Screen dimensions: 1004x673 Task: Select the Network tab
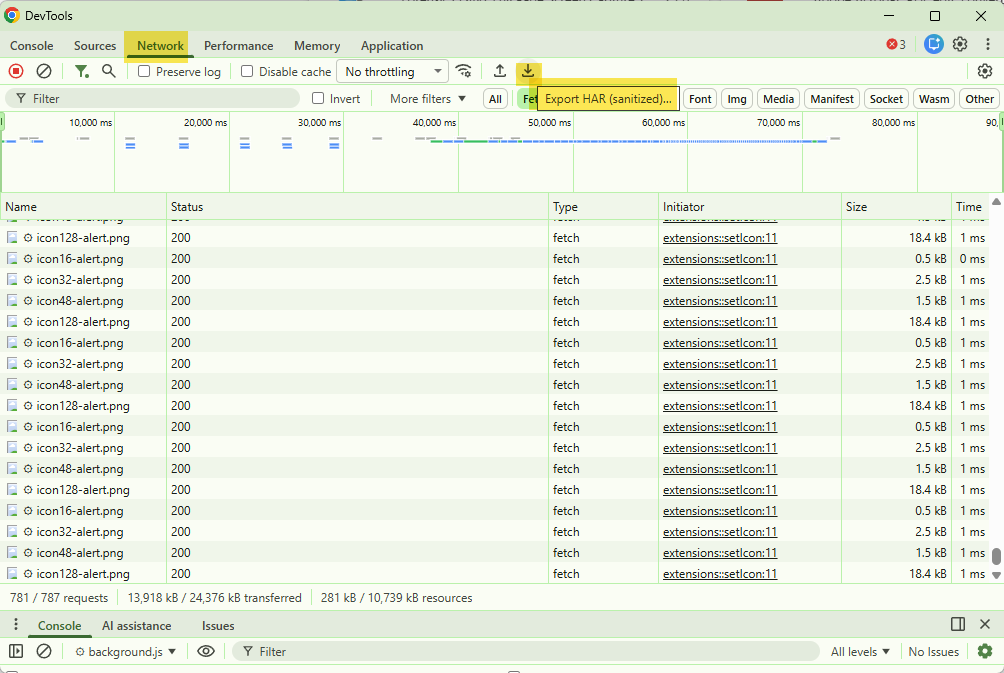(x=160, y=45)
